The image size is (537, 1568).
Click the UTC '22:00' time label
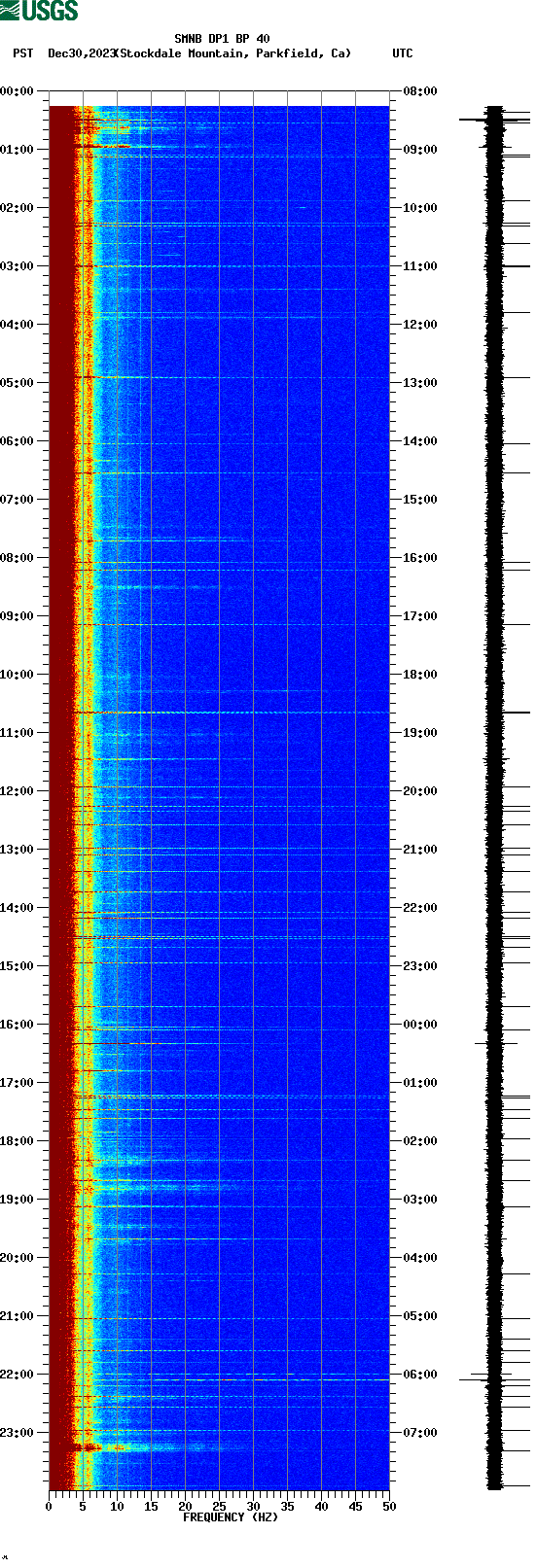coord(420,908)
